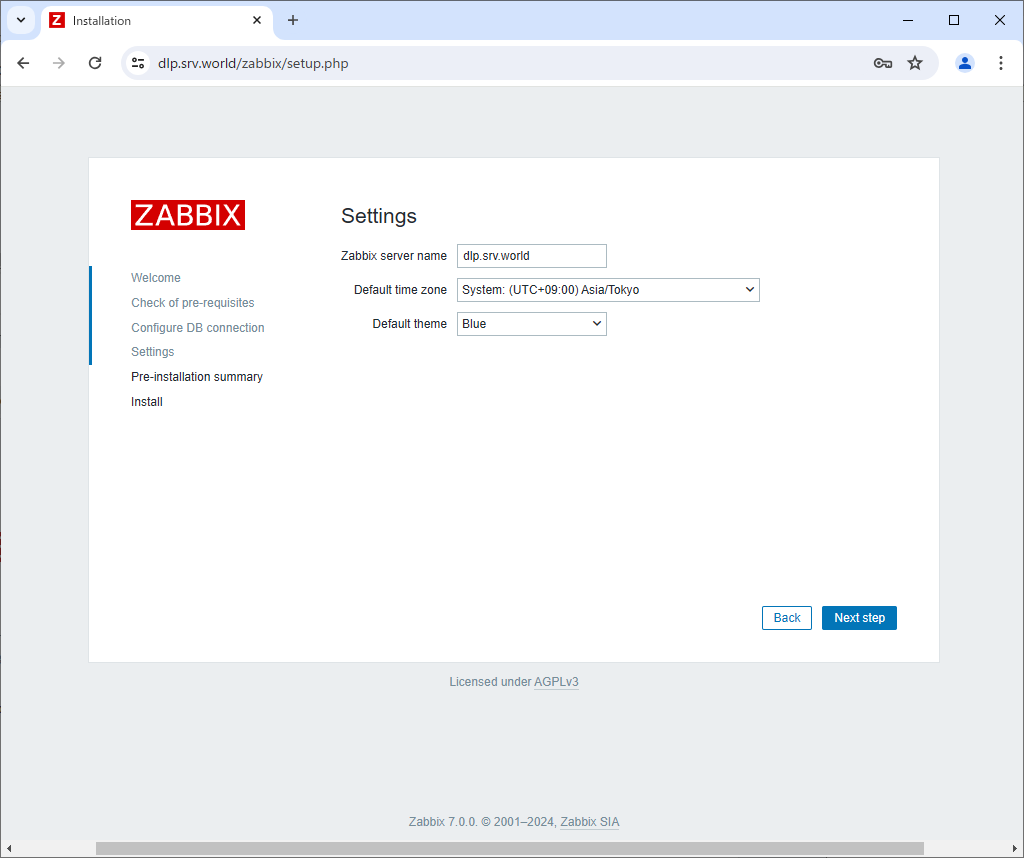Select Configure DB connection step
This screenshot has height=858, width=1024.
click(198, 328)
